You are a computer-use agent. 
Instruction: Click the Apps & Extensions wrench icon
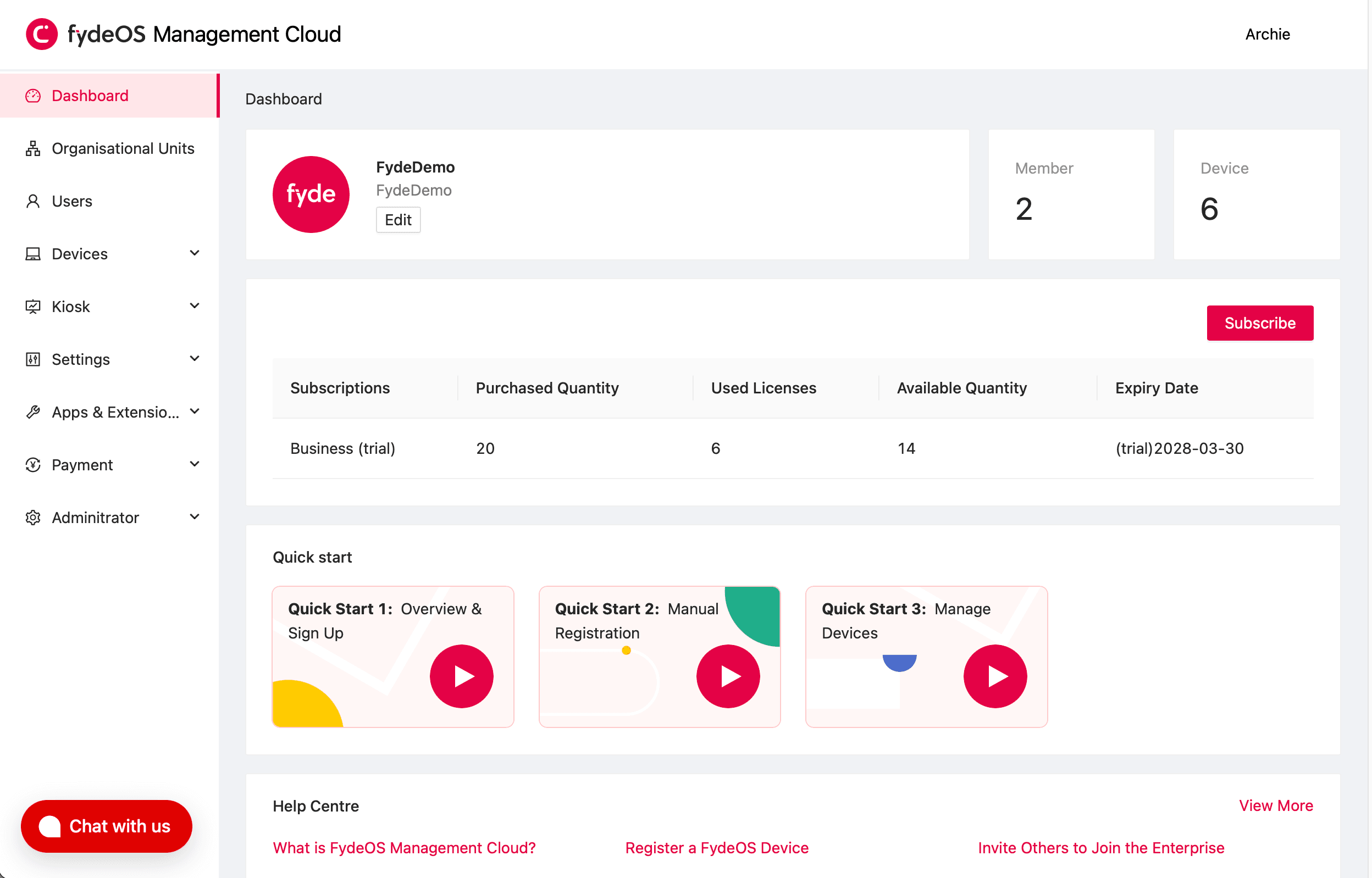33,412
